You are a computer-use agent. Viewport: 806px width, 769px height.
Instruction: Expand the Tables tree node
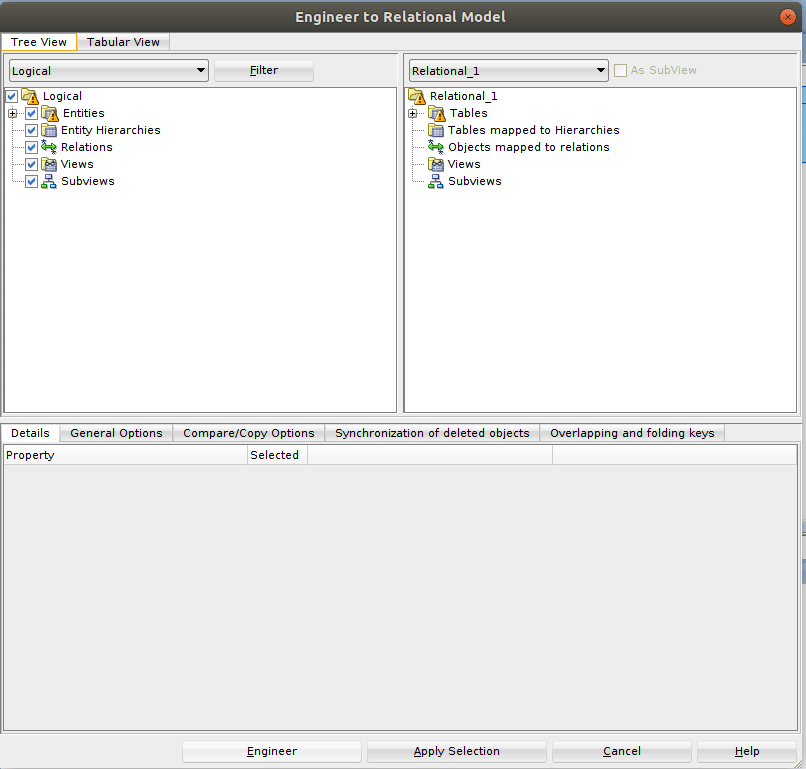coord(413,113)
